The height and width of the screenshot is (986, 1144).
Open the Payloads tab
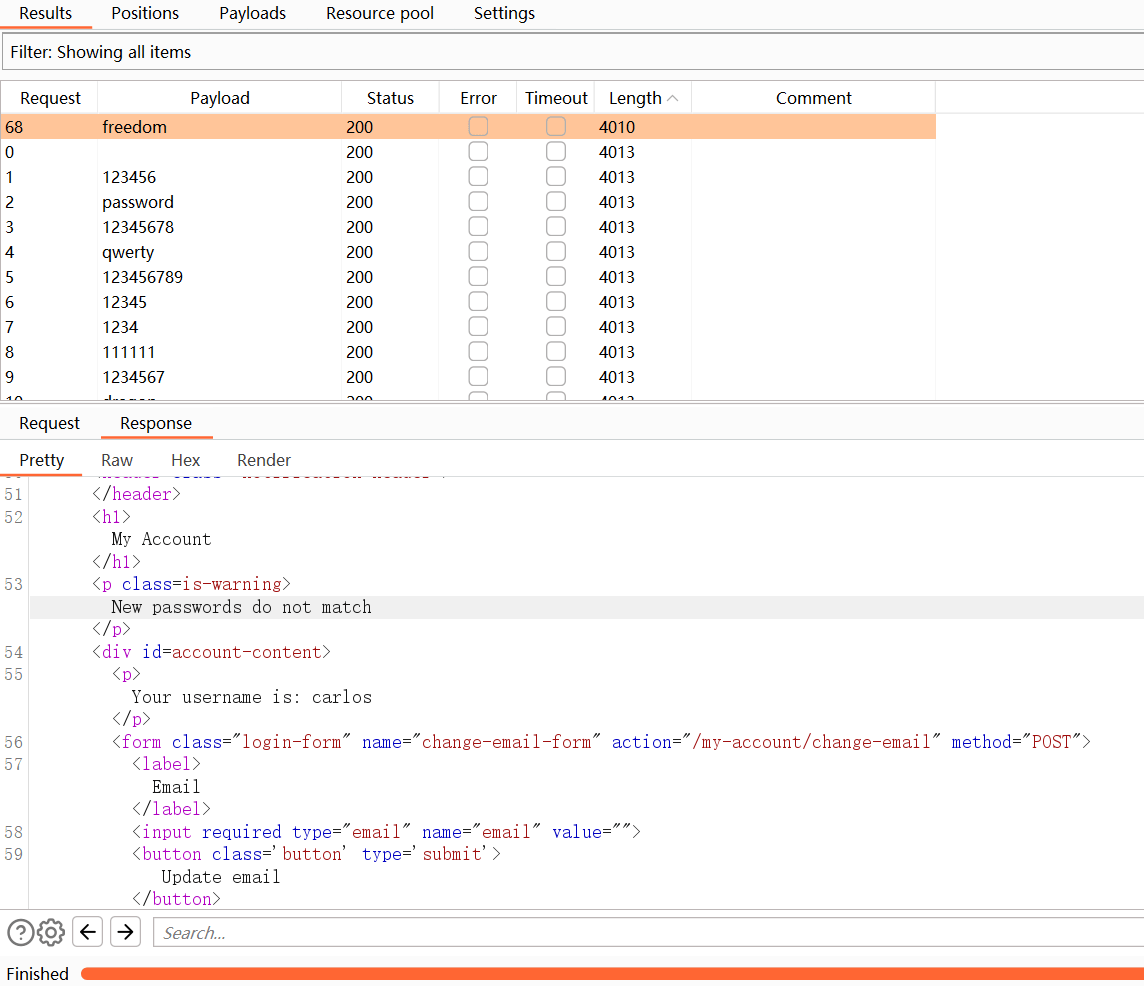252,14
